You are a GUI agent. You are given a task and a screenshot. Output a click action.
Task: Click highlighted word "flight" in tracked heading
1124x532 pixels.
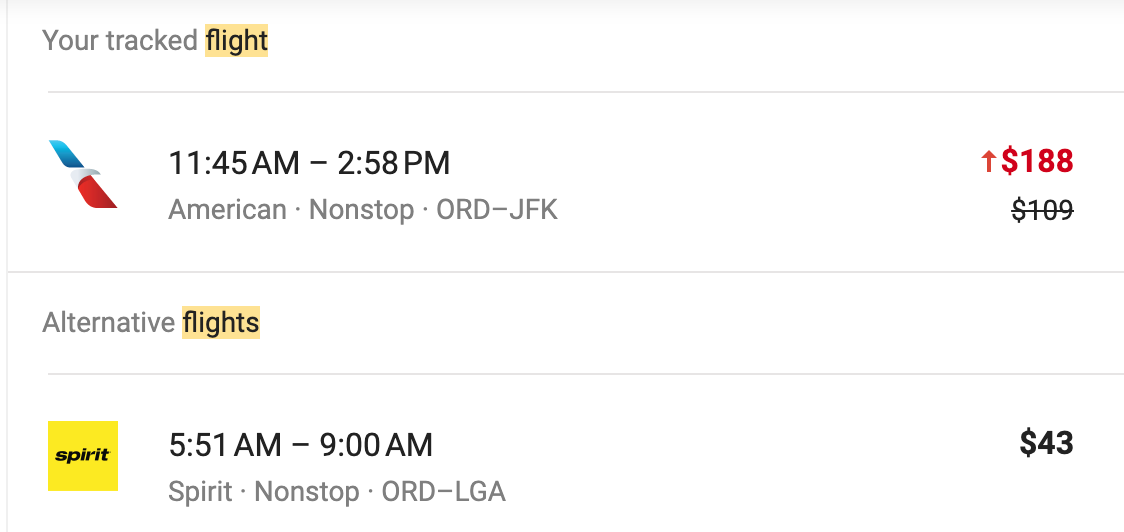pyautogui.click(x=237, y=41)
